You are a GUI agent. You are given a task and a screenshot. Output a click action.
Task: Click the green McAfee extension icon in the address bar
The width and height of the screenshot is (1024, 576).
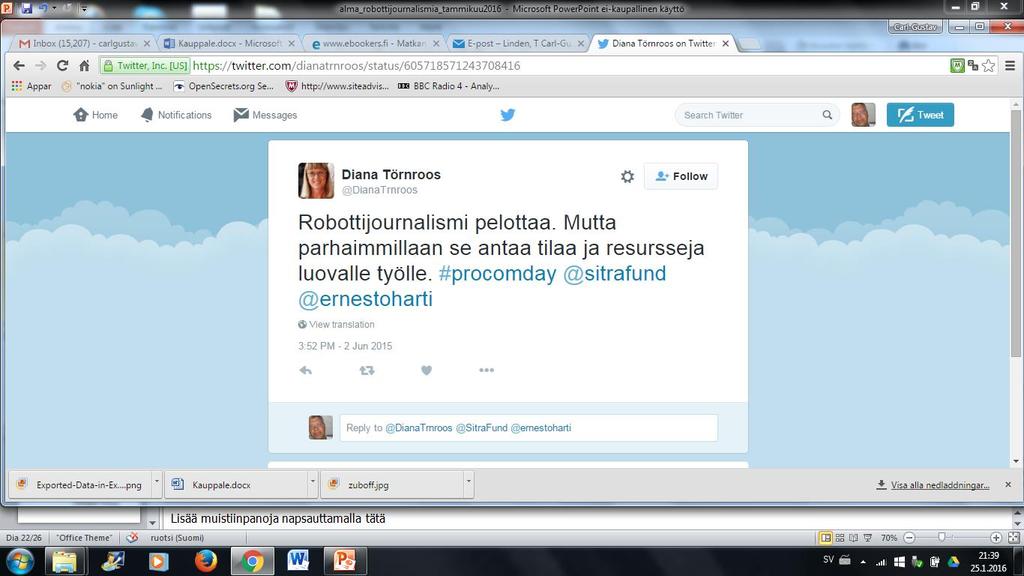point(957,65)
